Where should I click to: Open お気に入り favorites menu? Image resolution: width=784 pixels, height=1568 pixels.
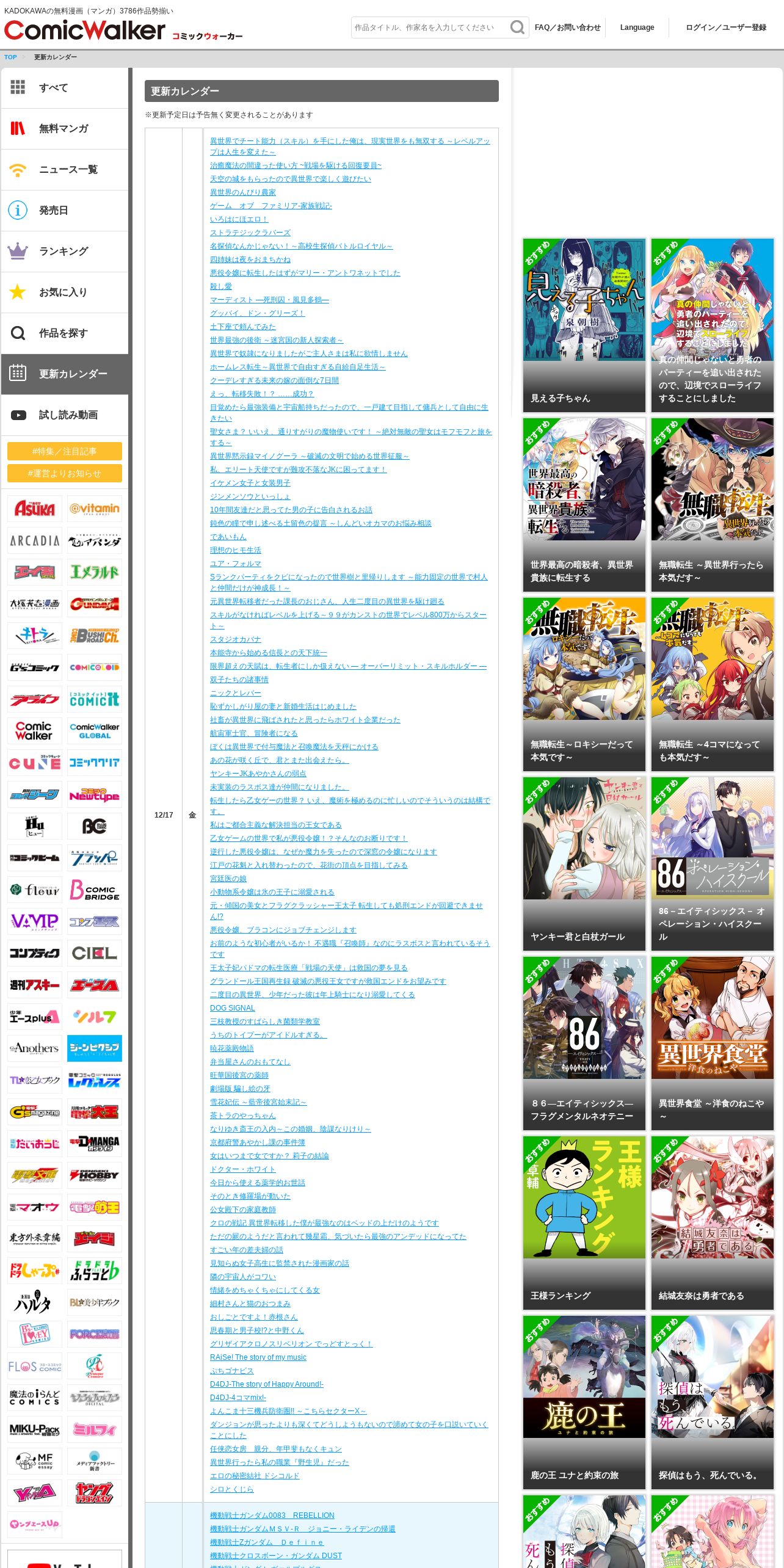[x=64, y=292]
